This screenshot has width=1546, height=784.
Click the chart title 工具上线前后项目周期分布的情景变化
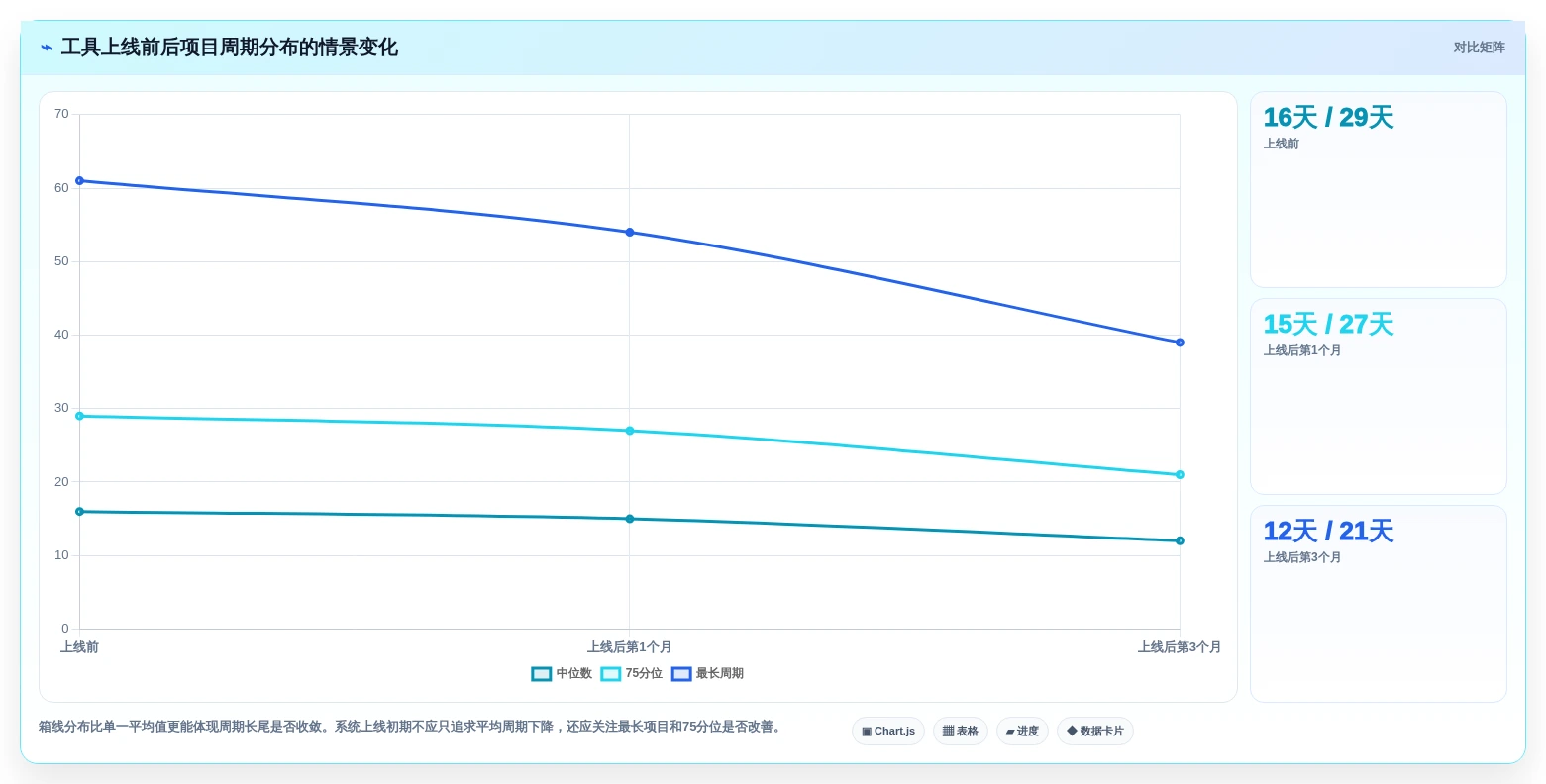click(230, 48)
